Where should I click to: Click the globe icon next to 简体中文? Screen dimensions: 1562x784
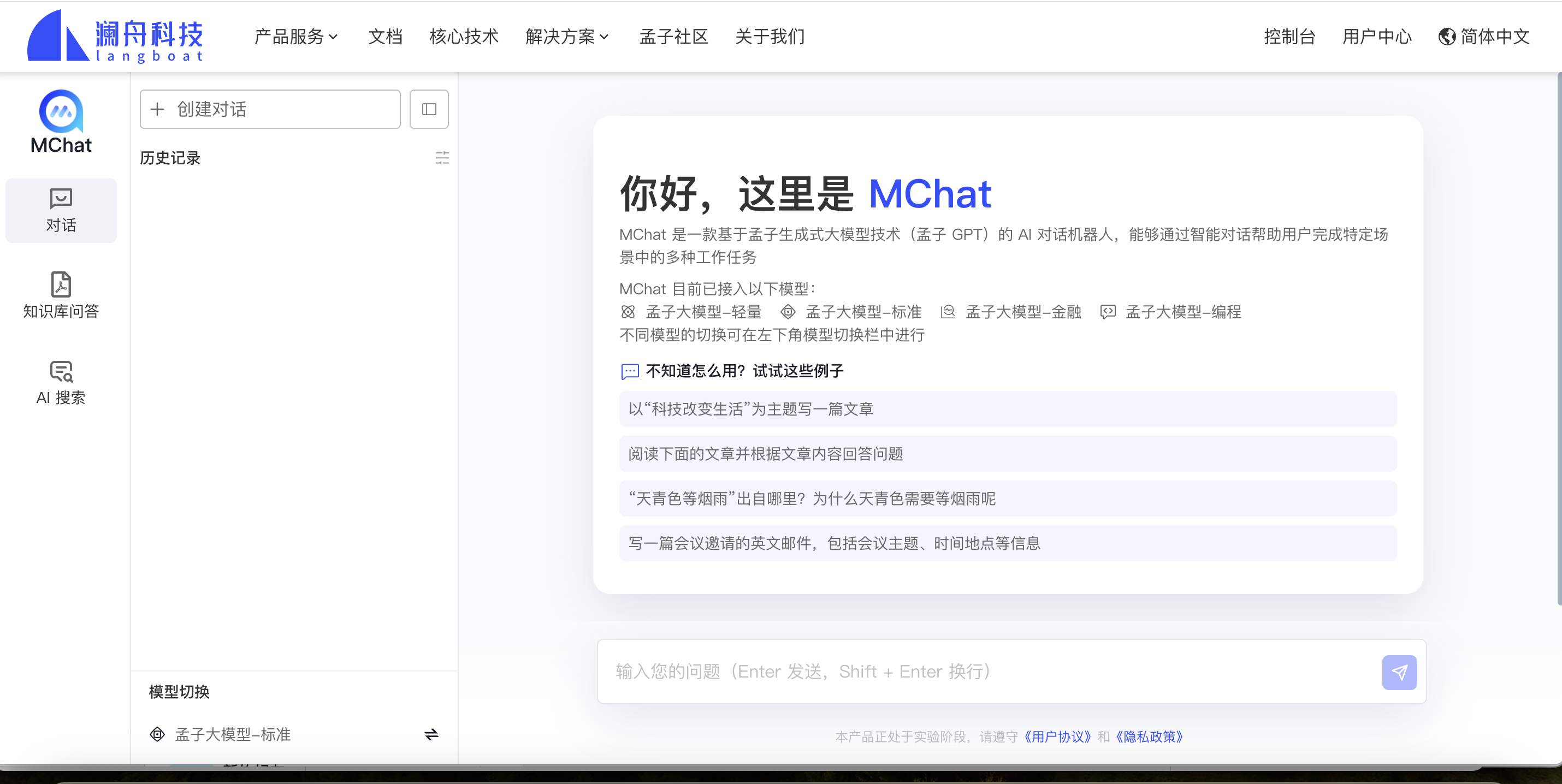tap(1448, 37)
